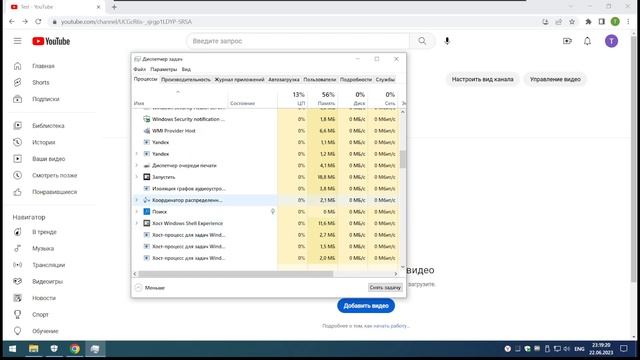Click the Windows Start button

12,349
